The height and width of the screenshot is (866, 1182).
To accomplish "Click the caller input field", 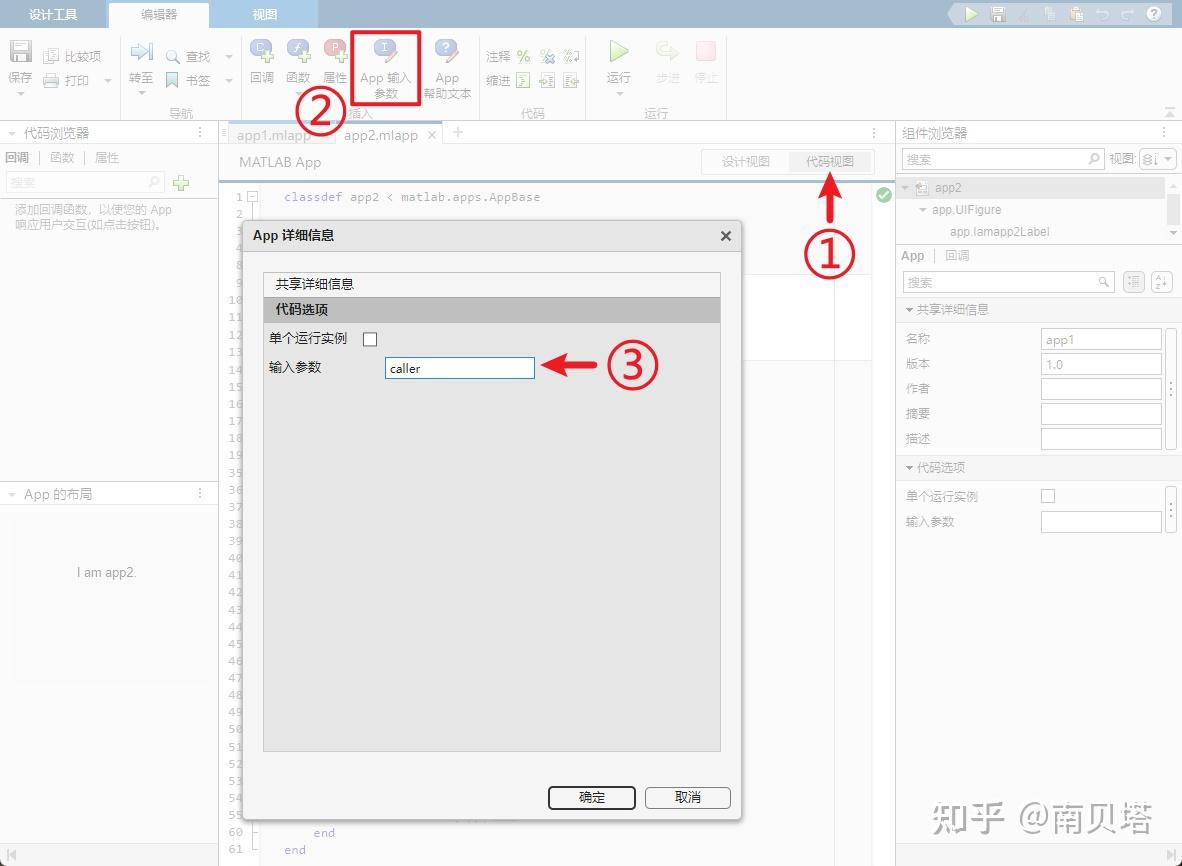I will point(459,368).
